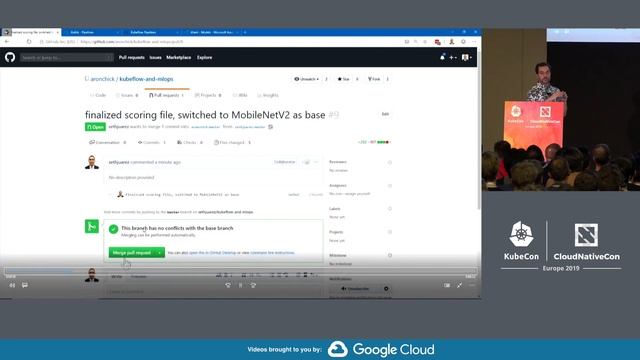Viewport: 640px width, 360px height.
Task: Open the Files changed tab
Action: coord(232,142)
